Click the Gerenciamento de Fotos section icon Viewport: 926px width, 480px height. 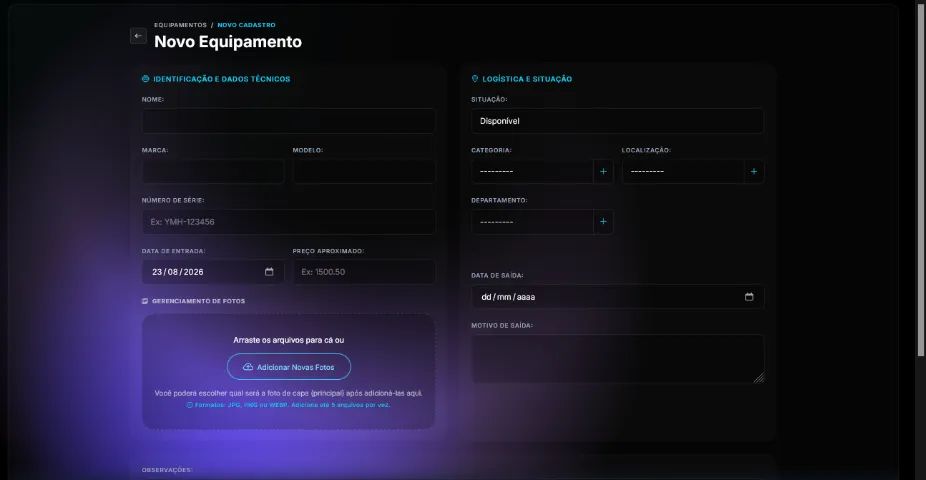point(145,301)
